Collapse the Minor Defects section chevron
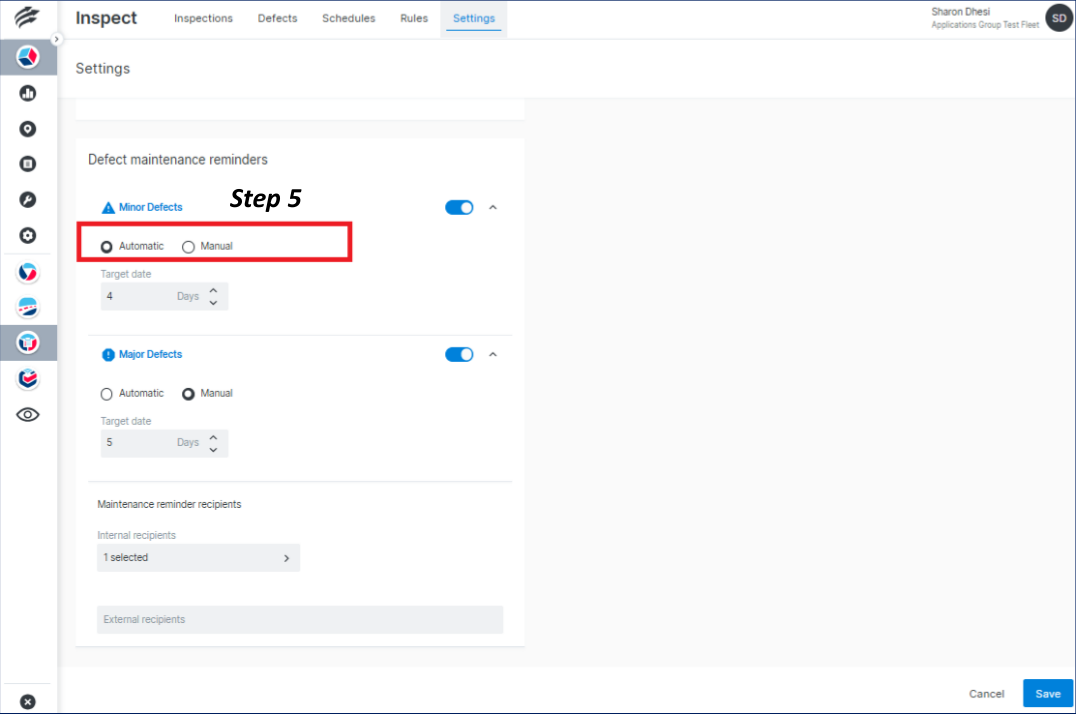Image resolution: width=1076 pixels, height=714 pixels. click(x=492, y=207)
